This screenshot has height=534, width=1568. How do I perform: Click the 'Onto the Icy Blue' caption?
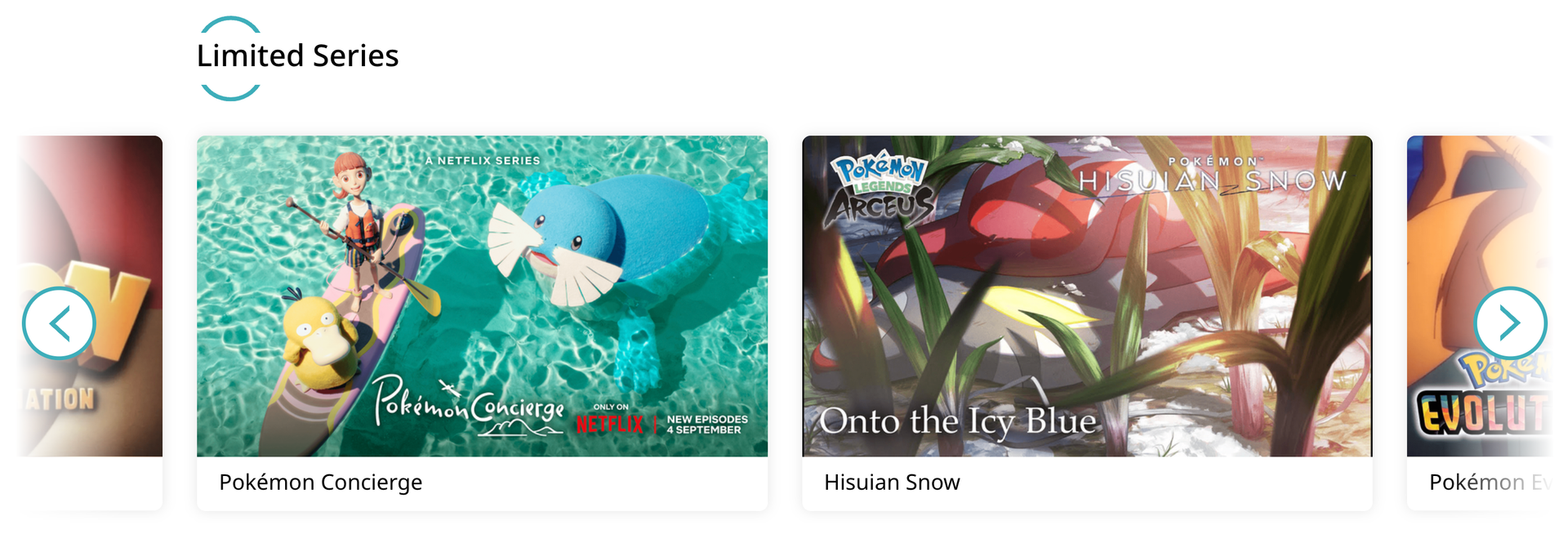957,421
